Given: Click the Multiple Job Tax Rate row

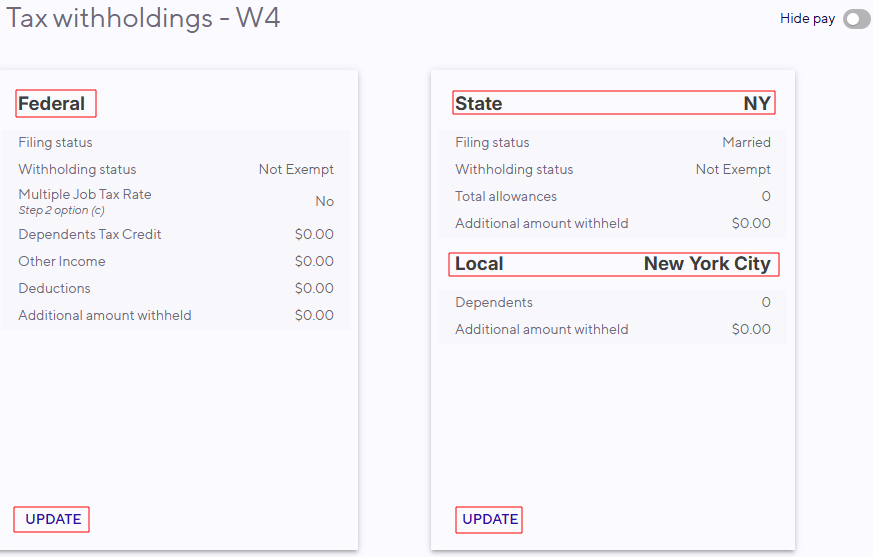Looking at the screenshot, I should 176,202.
